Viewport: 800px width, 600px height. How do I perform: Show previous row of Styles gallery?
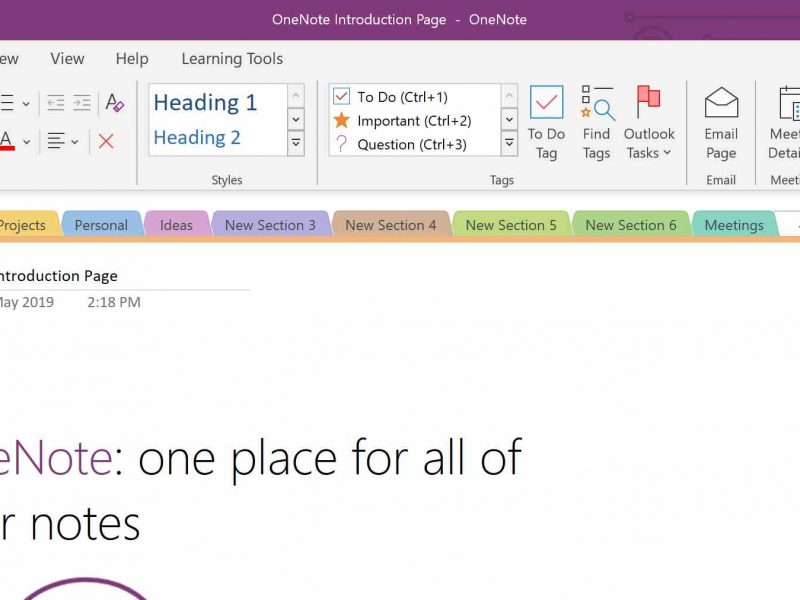[x=296, y=95]
